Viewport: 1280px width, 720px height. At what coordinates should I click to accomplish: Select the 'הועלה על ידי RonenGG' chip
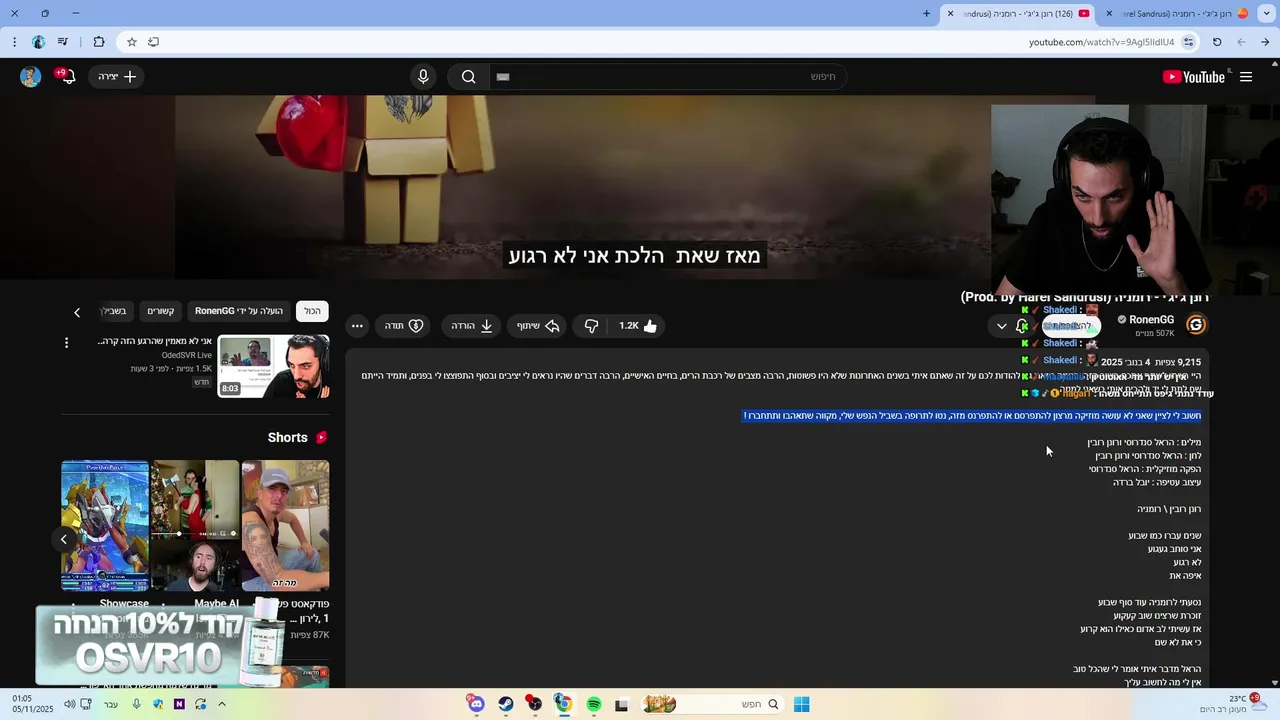(x=239, y=311)
